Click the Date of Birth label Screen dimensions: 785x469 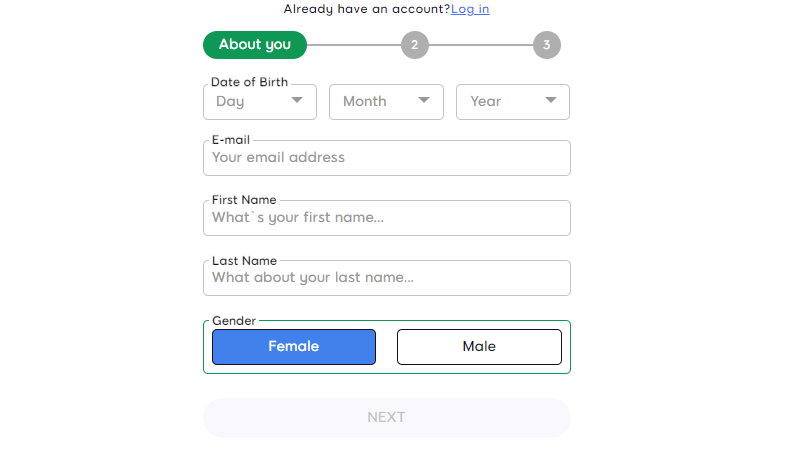point(249,82)
